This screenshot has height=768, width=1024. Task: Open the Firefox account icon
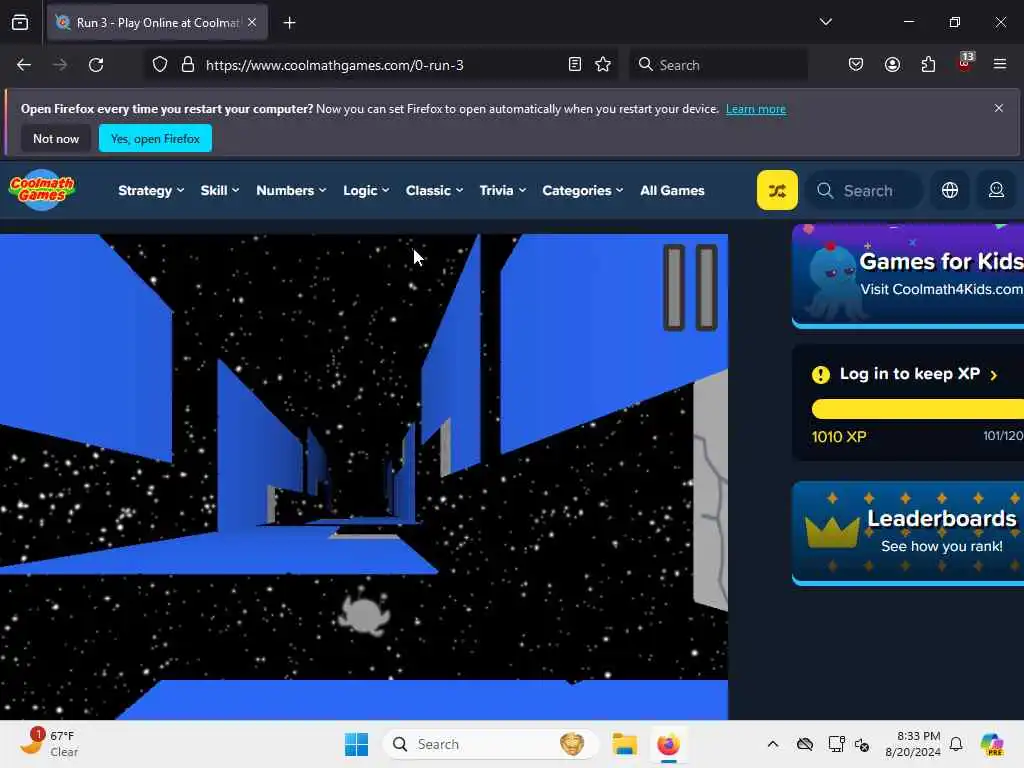[892, 65]
